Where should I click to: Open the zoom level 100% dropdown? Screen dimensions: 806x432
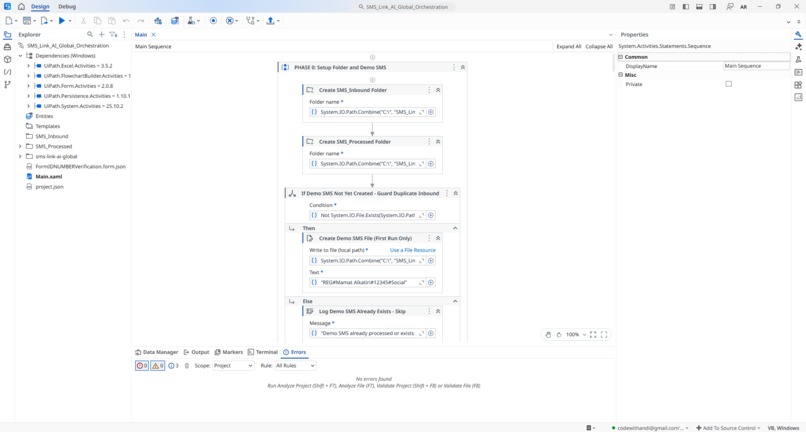click(576, 334)
